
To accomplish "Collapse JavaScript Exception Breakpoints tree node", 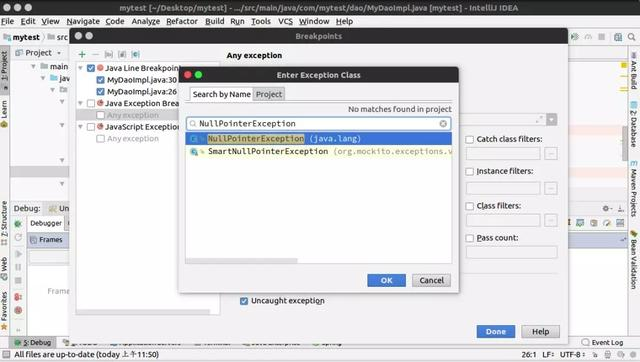I will click(x=80, y=127).
